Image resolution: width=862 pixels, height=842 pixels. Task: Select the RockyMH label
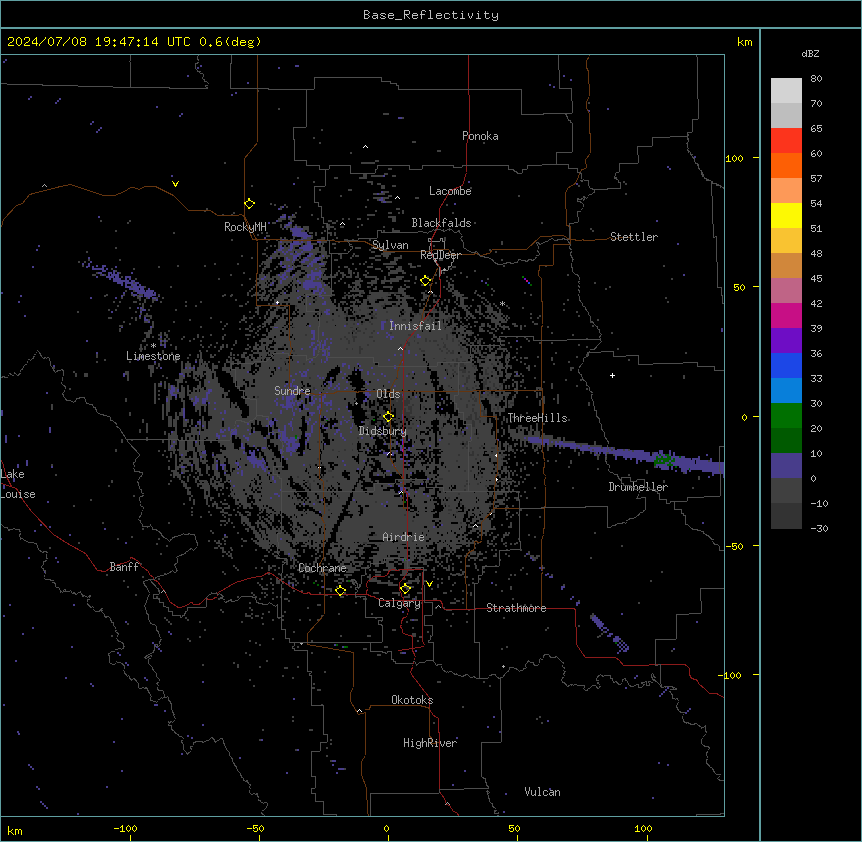tap(245, 226)
